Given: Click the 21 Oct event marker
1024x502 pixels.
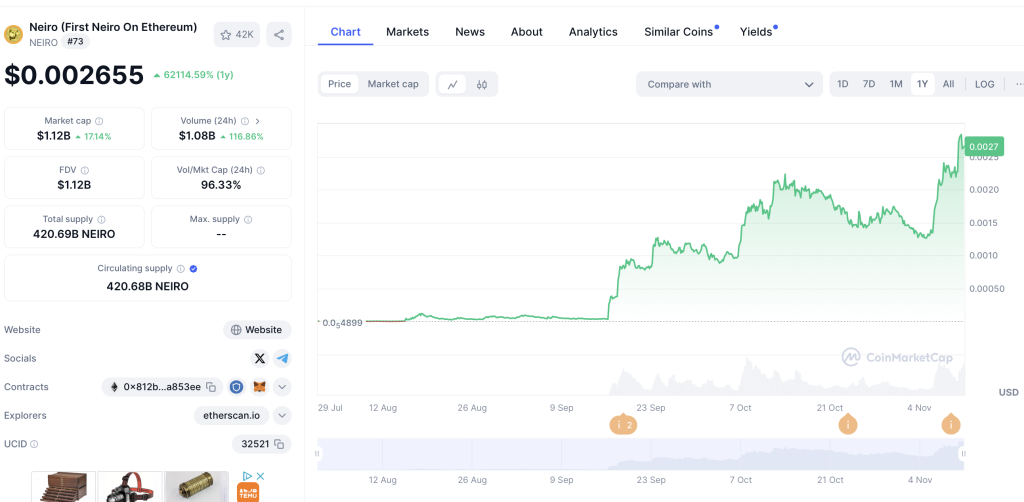Looking at the screenshot, I should pos(848,425).
